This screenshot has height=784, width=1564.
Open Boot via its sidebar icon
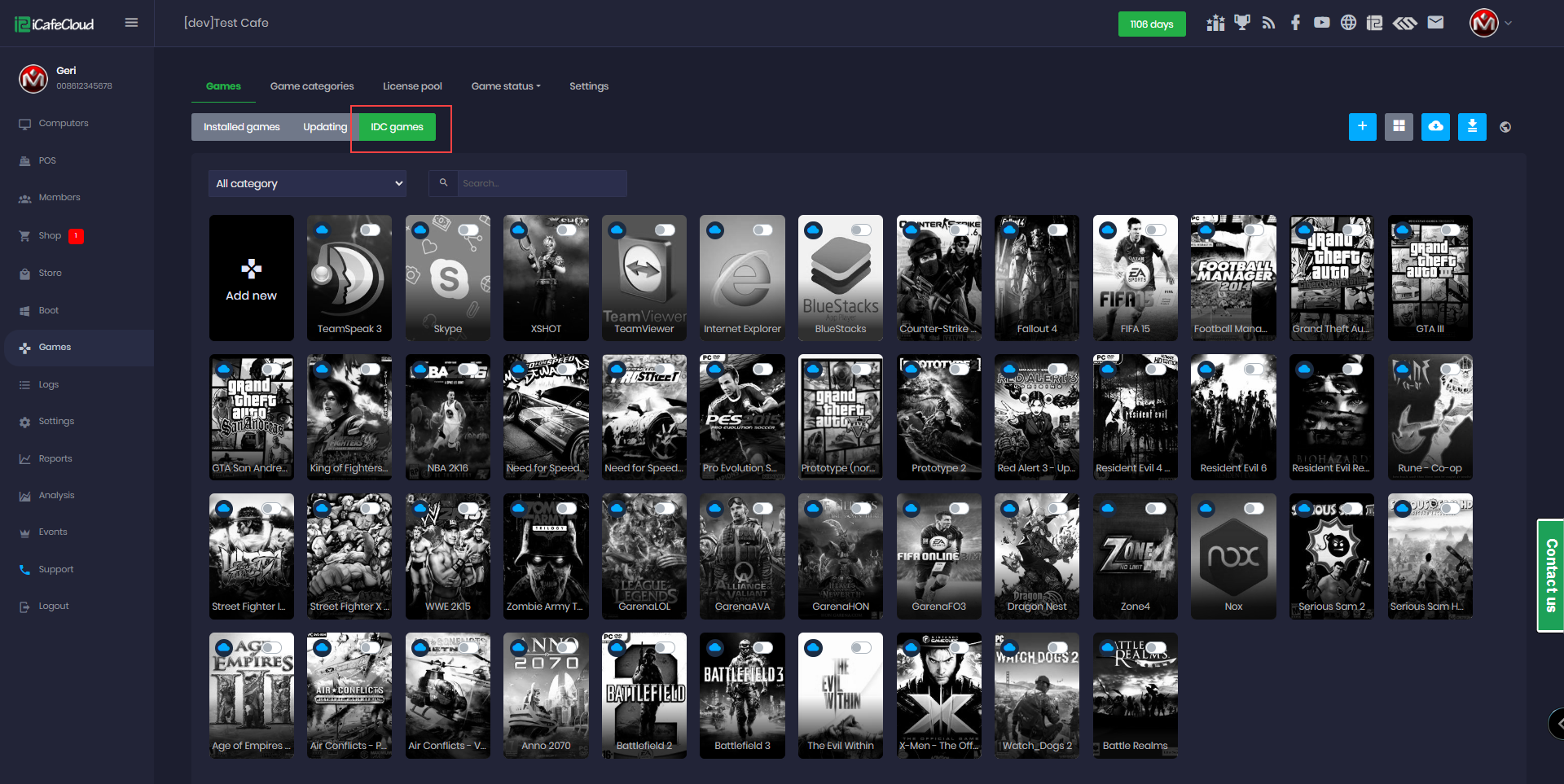(24, 311)
